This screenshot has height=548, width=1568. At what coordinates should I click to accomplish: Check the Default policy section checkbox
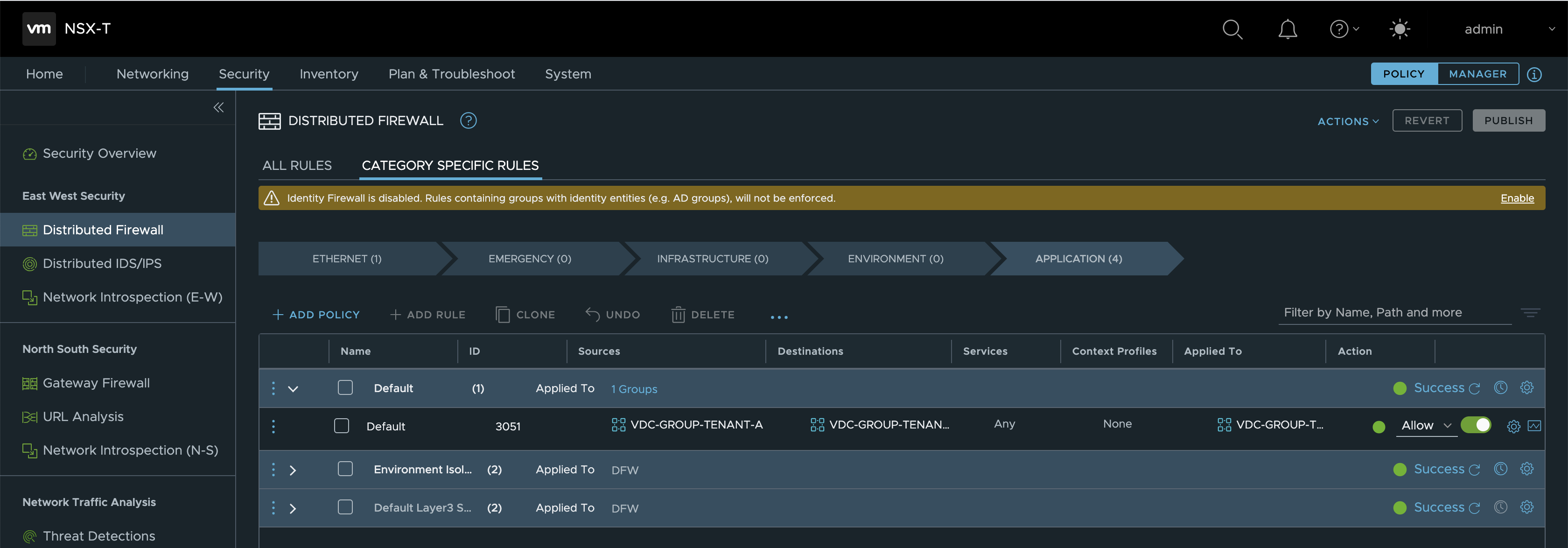pos(345,388)
